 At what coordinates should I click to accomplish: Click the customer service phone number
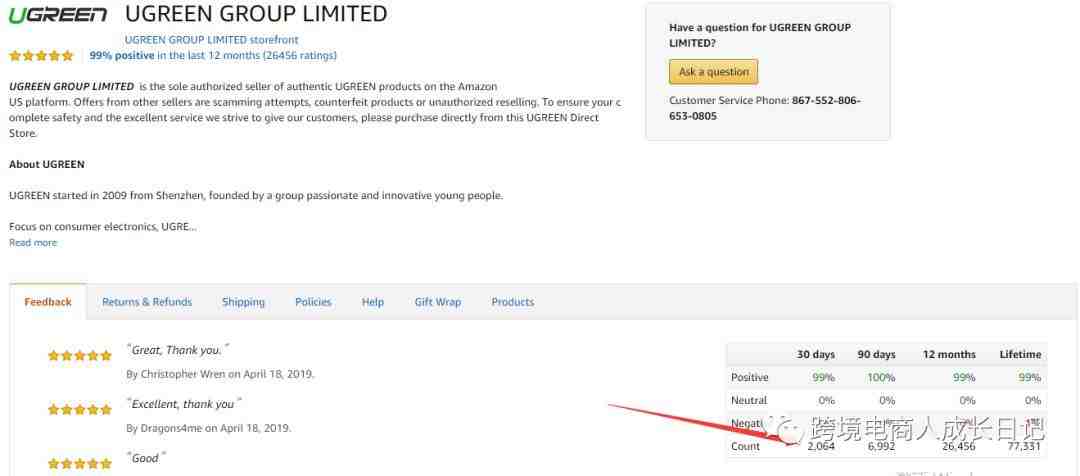pyautogui.click(x=765, y=108)
